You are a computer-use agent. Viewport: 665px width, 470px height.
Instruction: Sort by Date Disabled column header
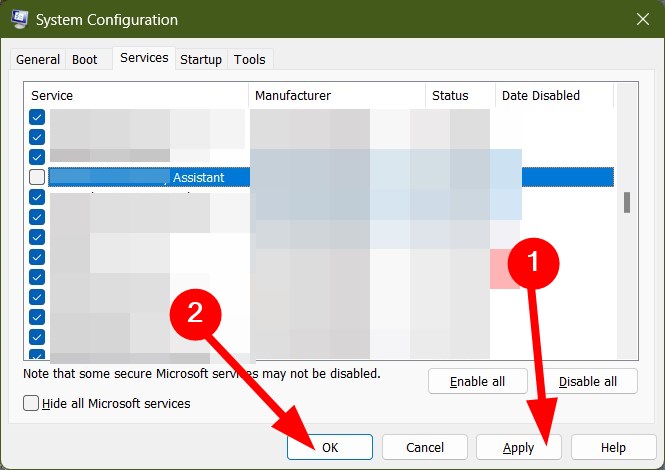[555, 95]
